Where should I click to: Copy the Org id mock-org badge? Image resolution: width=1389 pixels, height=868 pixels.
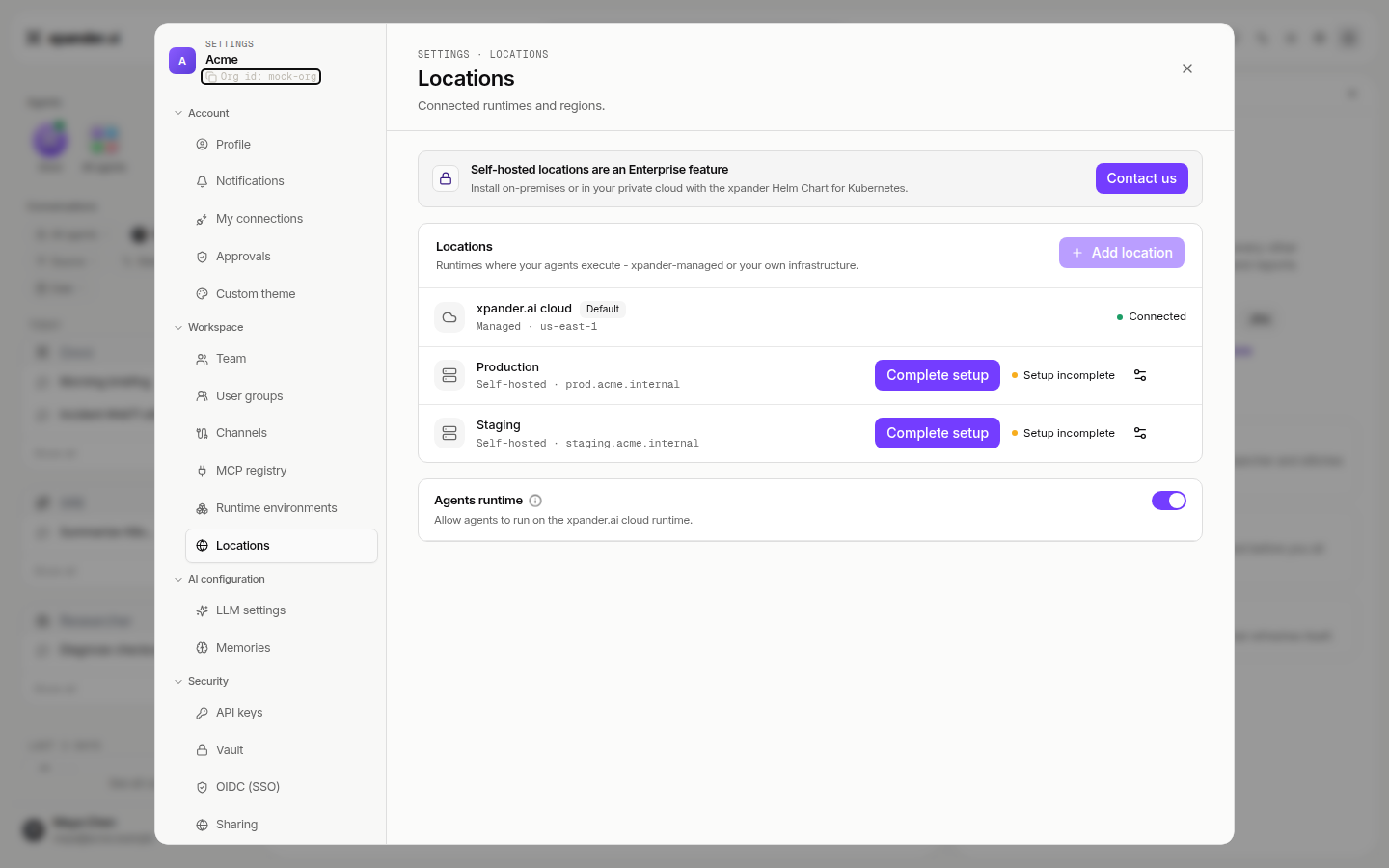[x=261, y=77]
